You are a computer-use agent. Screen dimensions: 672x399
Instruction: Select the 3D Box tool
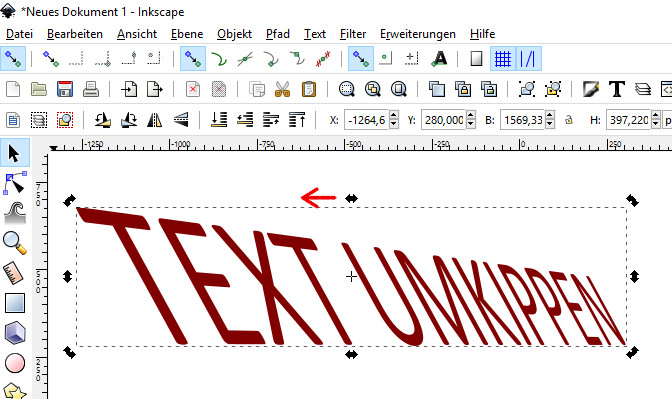(15, 333)
